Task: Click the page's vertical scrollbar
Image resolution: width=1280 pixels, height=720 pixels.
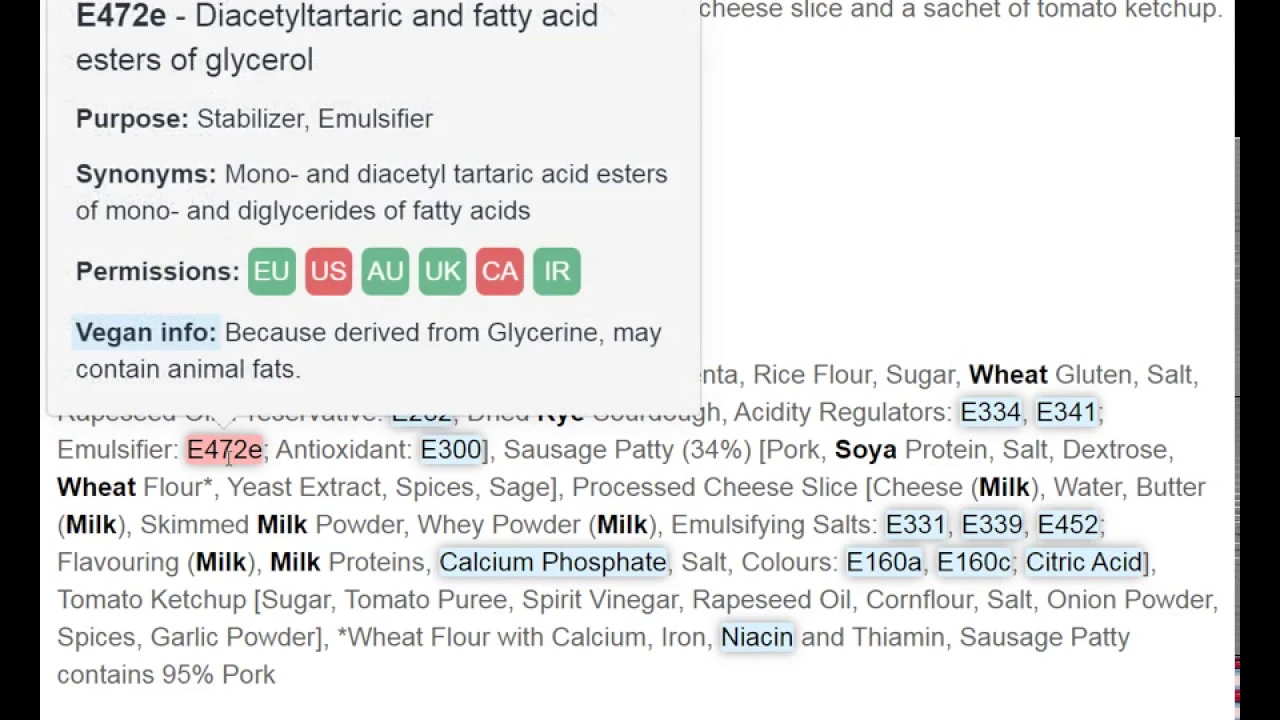Action: tap(1238, 400)
